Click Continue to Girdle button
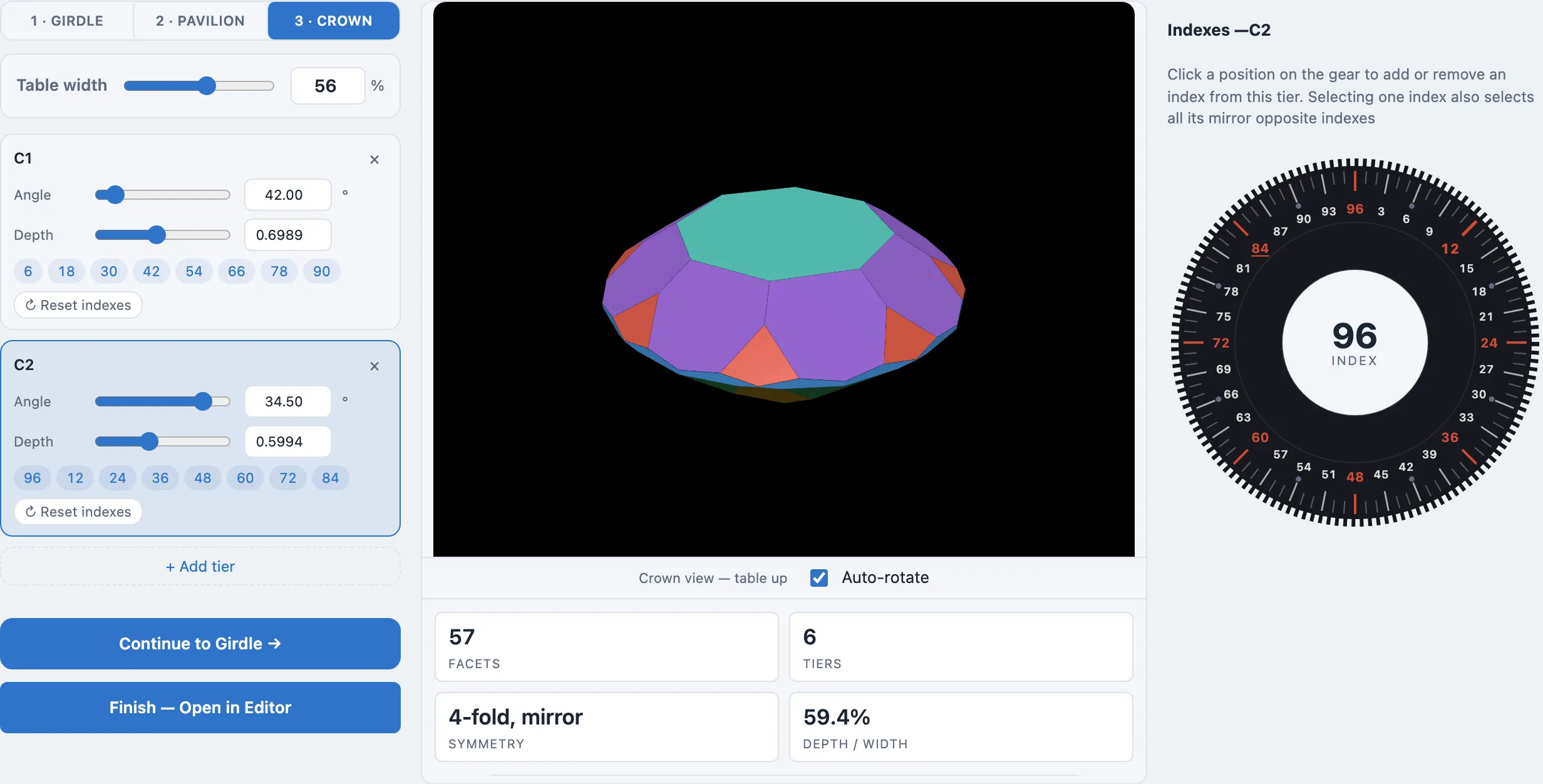 (x=200, y=644)
